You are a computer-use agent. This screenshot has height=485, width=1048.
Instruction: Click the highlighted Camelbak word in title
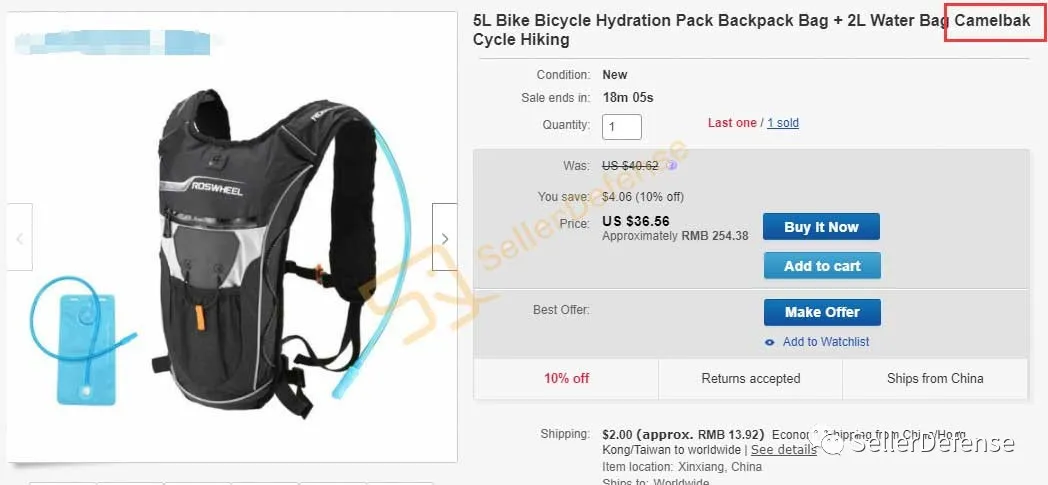993,21
